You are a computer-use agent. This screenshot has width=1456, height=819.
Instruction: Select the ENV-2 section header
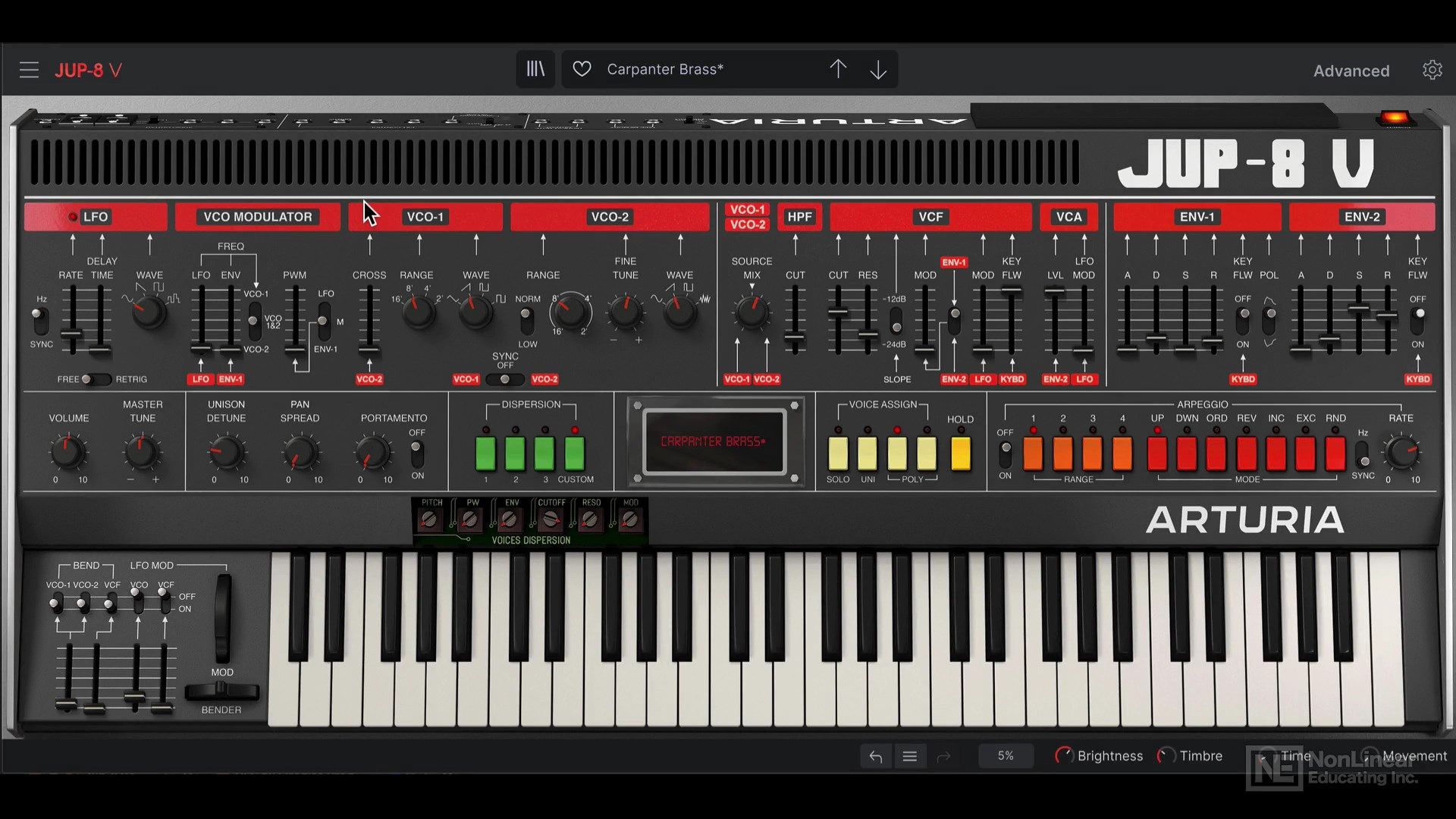(x=1362, y=217)
